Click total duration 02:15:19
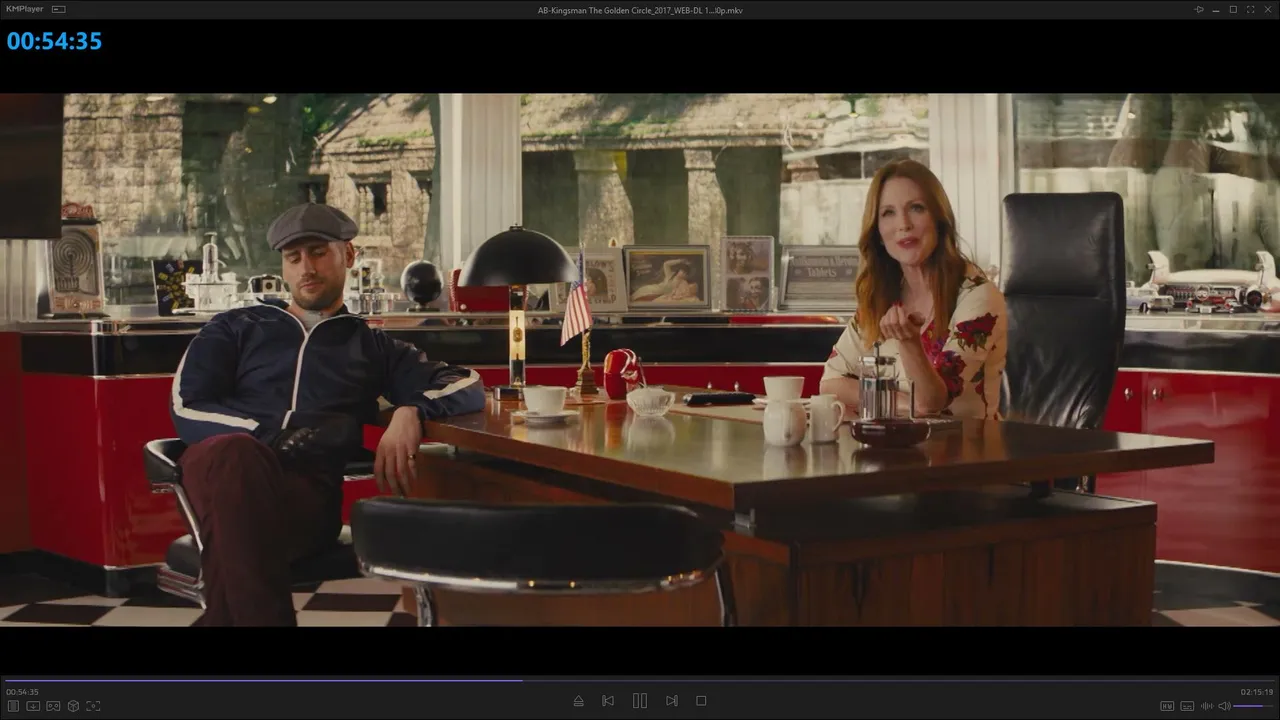The image size is (1280, 720). click(x=1257, y=692)
